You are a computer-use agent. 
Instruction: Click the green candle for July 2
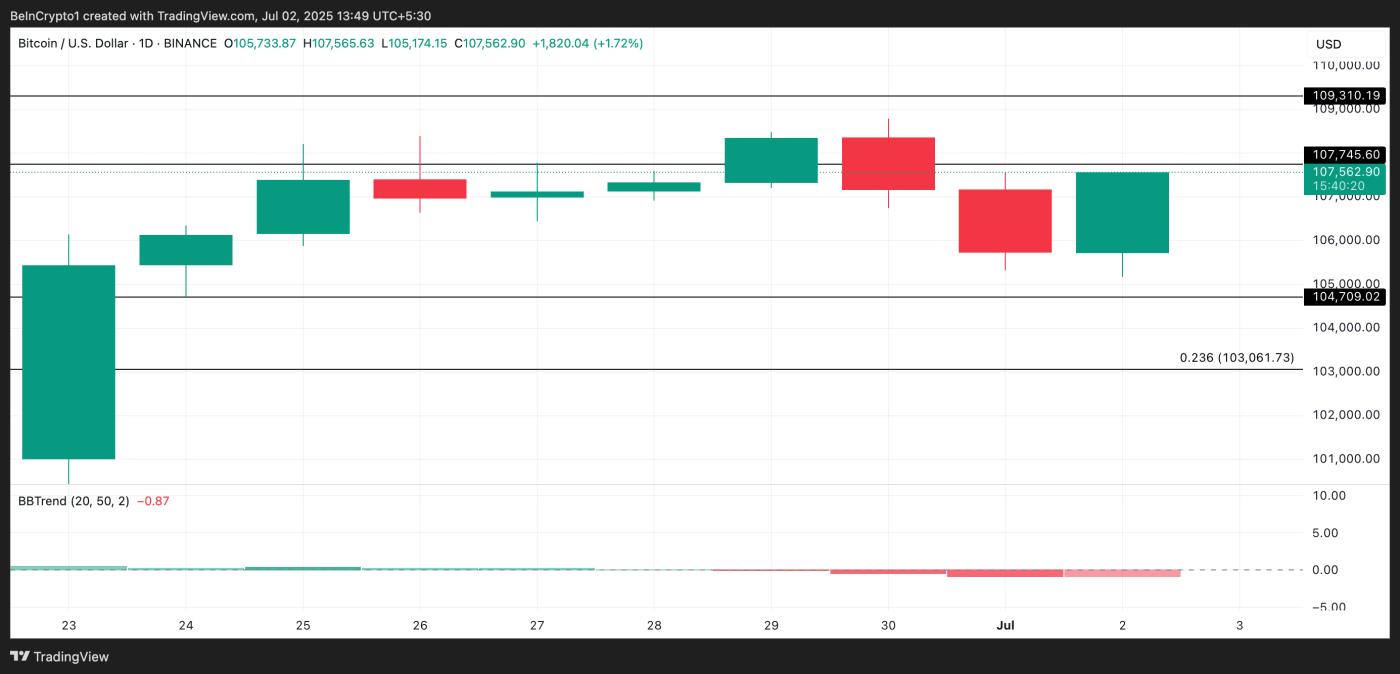1122,213
